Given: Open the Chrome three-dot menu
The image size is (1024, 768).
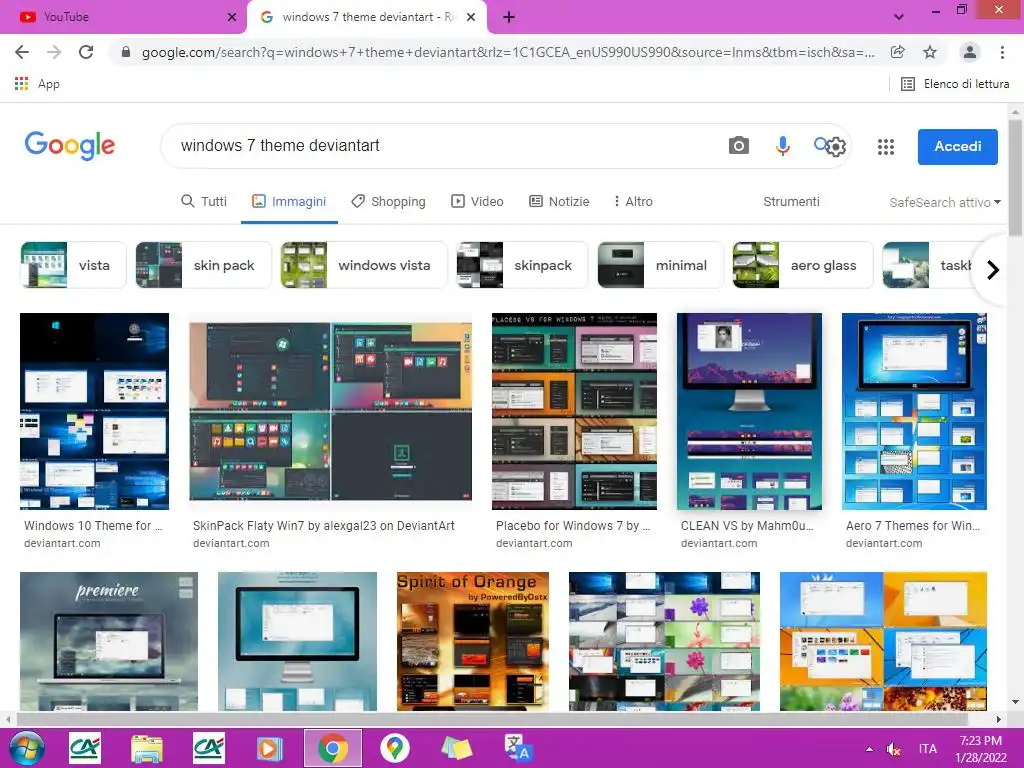Looking at the screenshot, I should pyautogui.click(x=1002, y=52).
